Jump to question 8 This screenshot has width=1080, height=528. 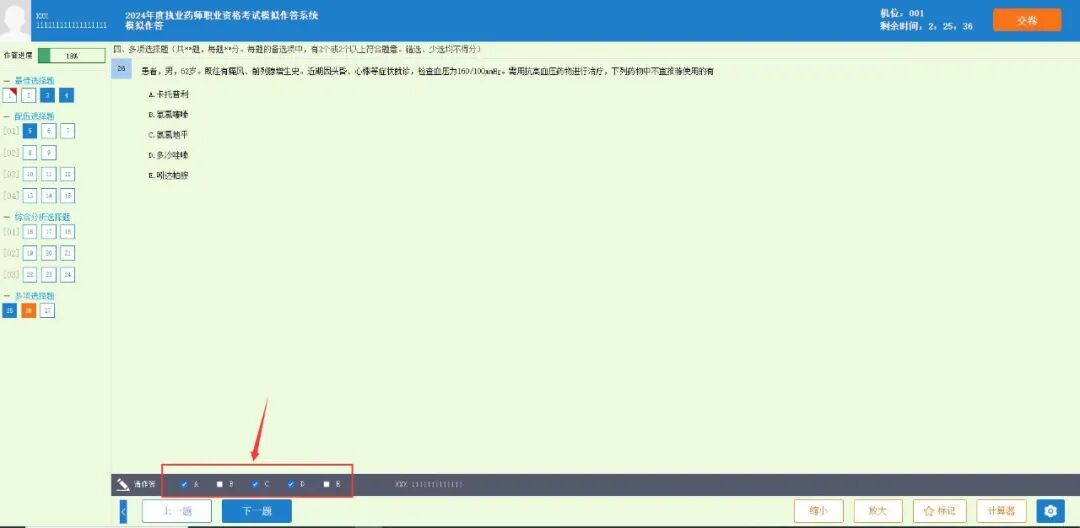pos(30,153)
